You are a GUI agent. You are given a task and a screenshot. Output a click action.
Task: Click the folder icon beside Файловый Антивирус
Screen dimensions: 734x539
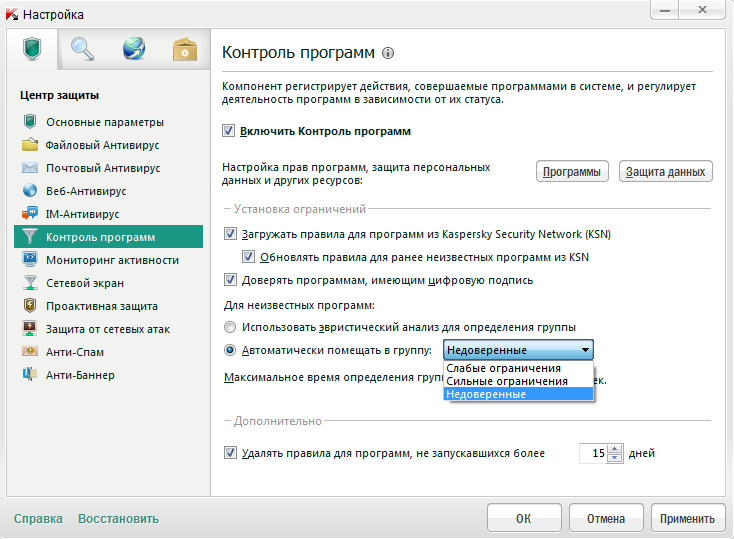(30, 145)
